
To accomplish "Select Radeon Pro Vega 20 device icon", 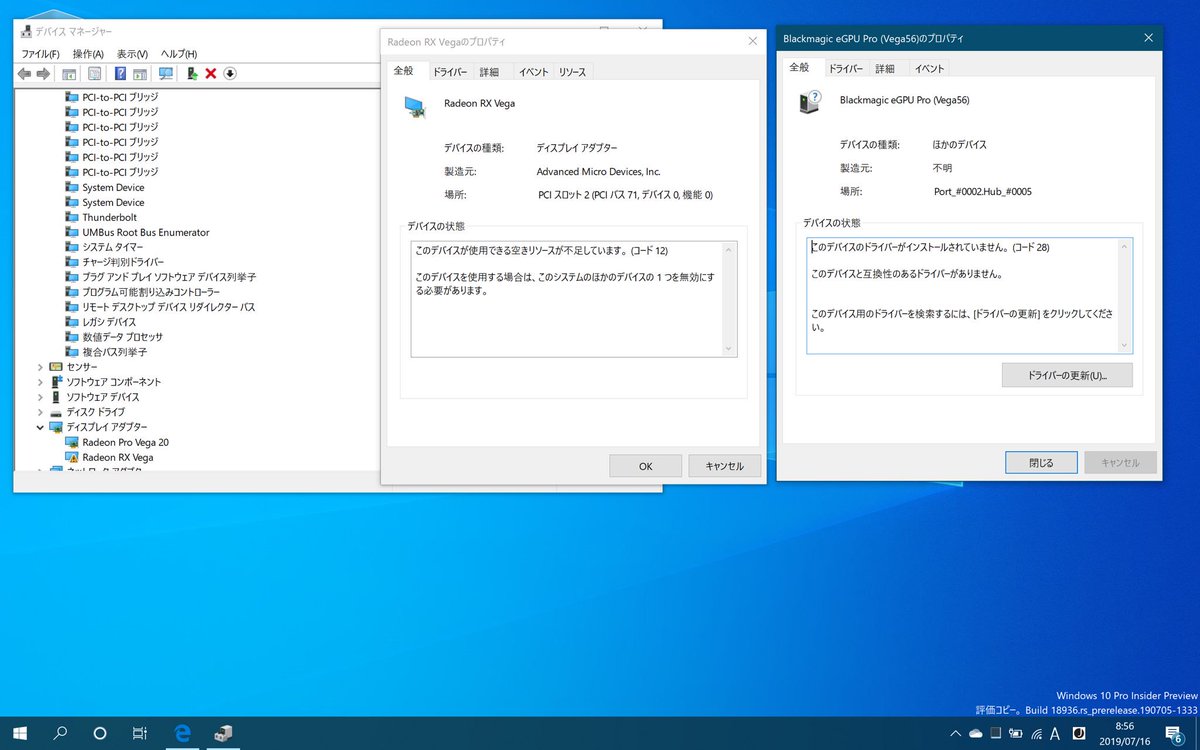I will pyautogui.click(x=71, y=442).
